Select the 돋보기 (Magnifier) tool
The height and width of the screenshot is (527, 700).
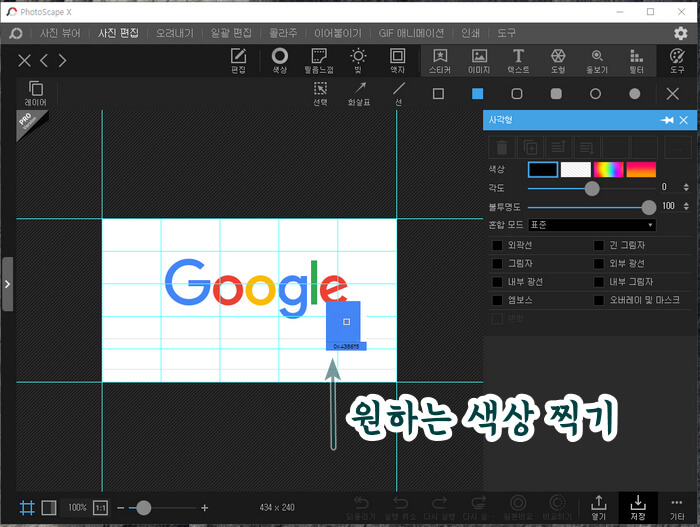(x=597, y=61)
